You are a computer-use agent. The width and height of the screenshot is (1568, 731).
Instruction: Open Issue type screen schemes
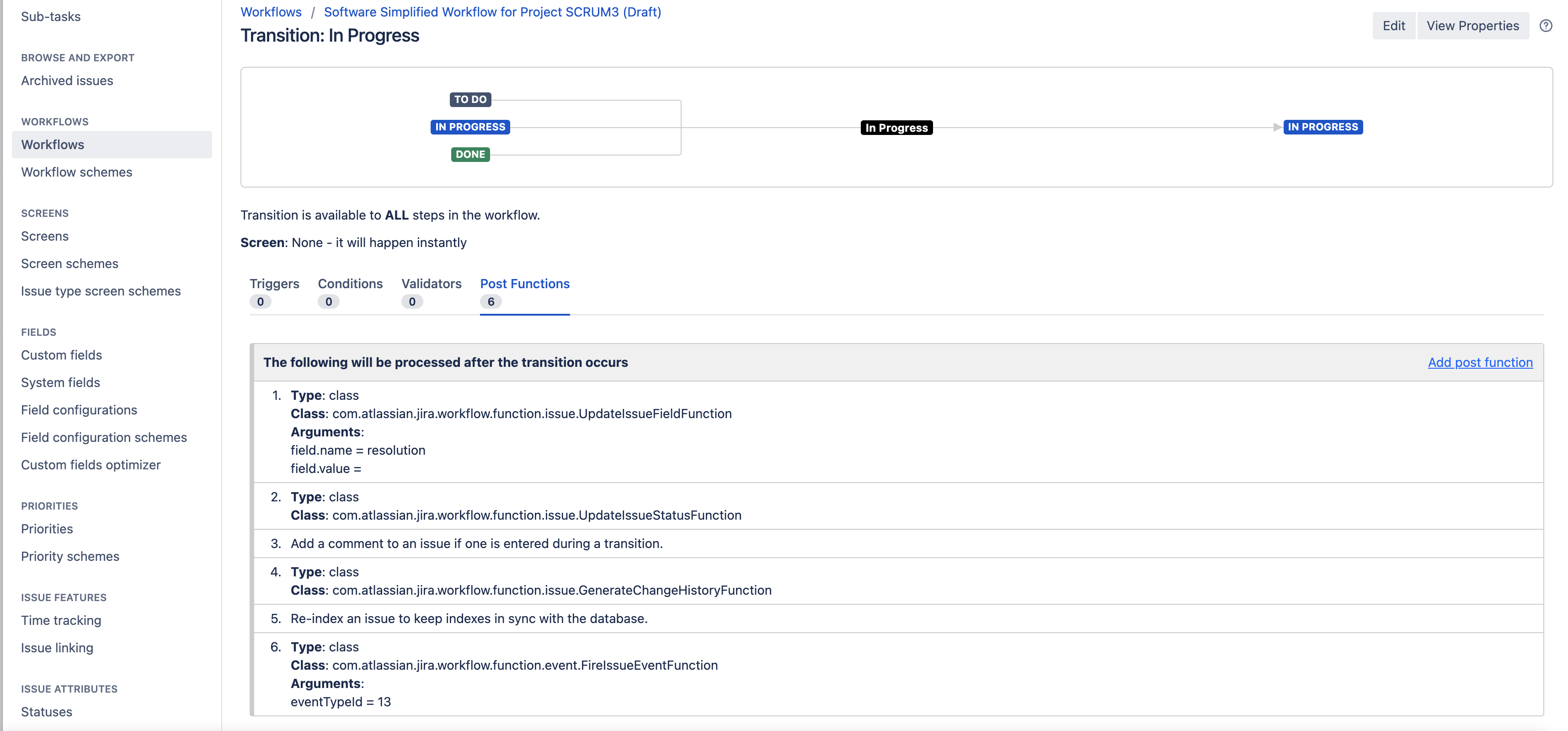(101, 291)
